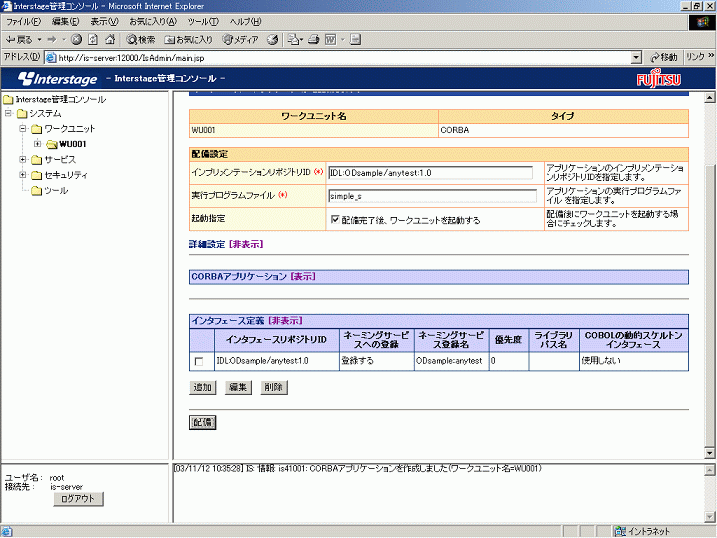The width and height of the screenshot is (717, 538).
Task: Open the ヘルプ(H) menu
Action: click(245, 21)
